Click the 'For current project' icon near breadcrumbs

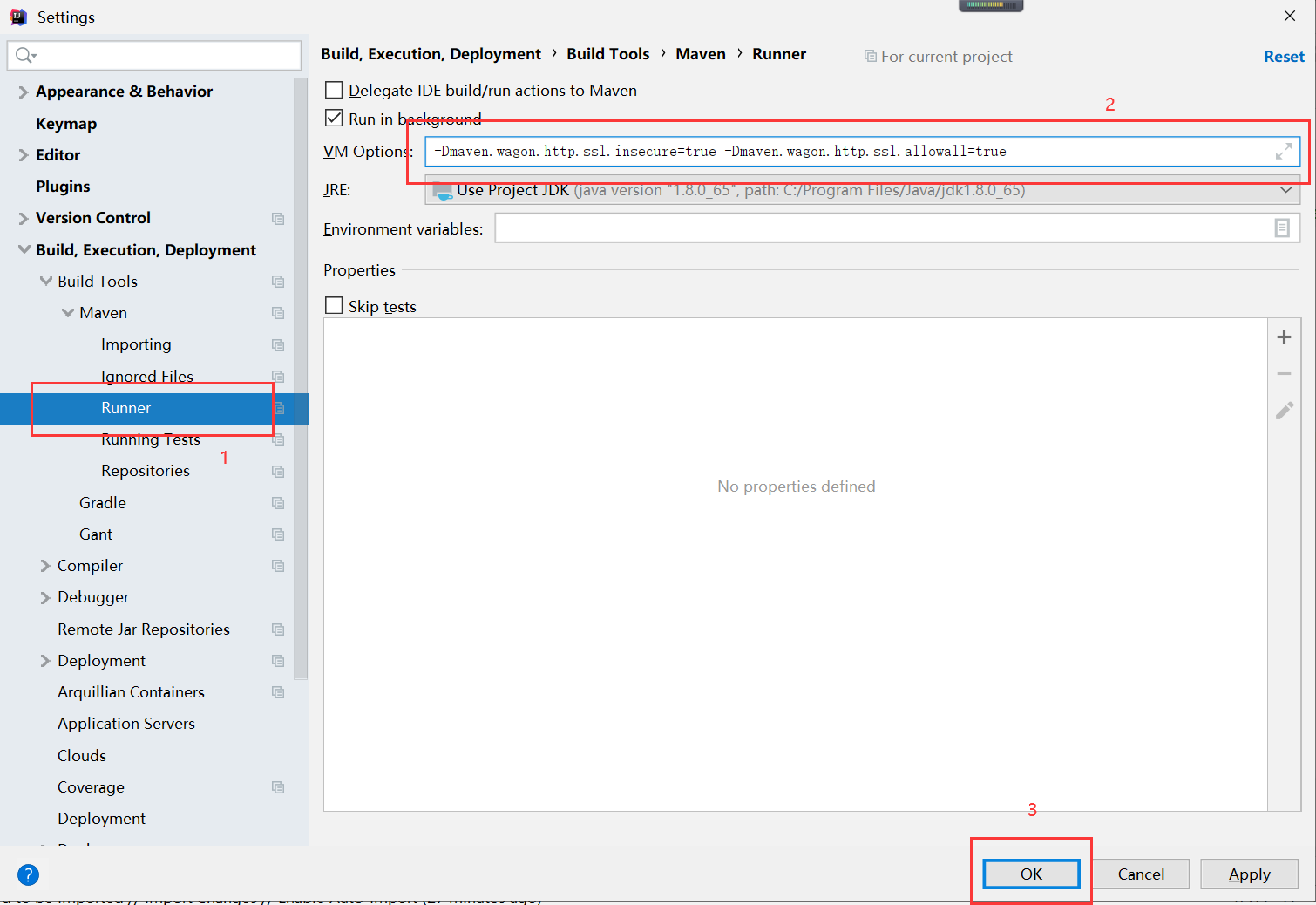point(870,56)
